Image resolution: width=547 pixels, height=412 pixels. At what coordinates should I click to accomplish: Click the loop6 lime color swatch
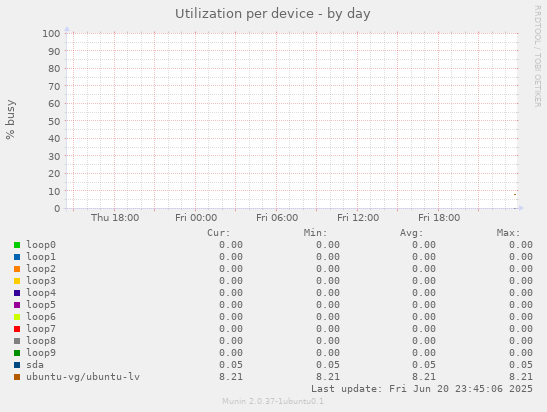click(17, 317)
